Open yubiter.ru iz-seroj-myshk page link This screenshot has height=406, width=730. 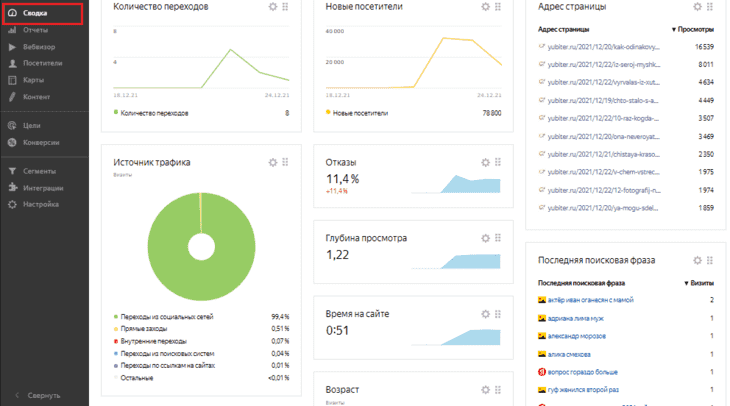(x=604, y=65)
